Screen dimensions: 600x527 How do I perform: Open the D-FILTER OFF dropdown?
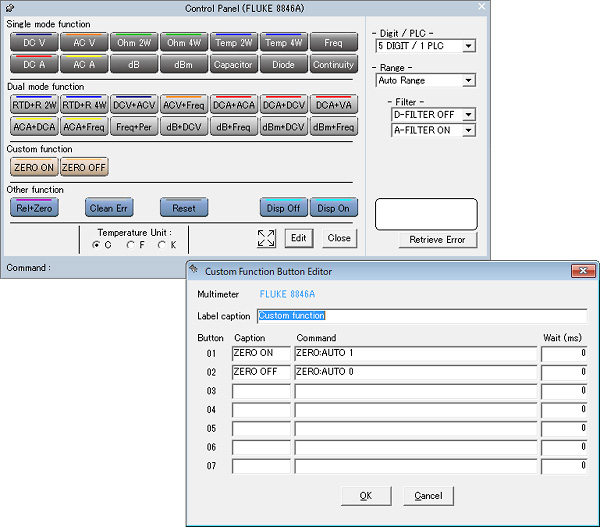[469, 115]
